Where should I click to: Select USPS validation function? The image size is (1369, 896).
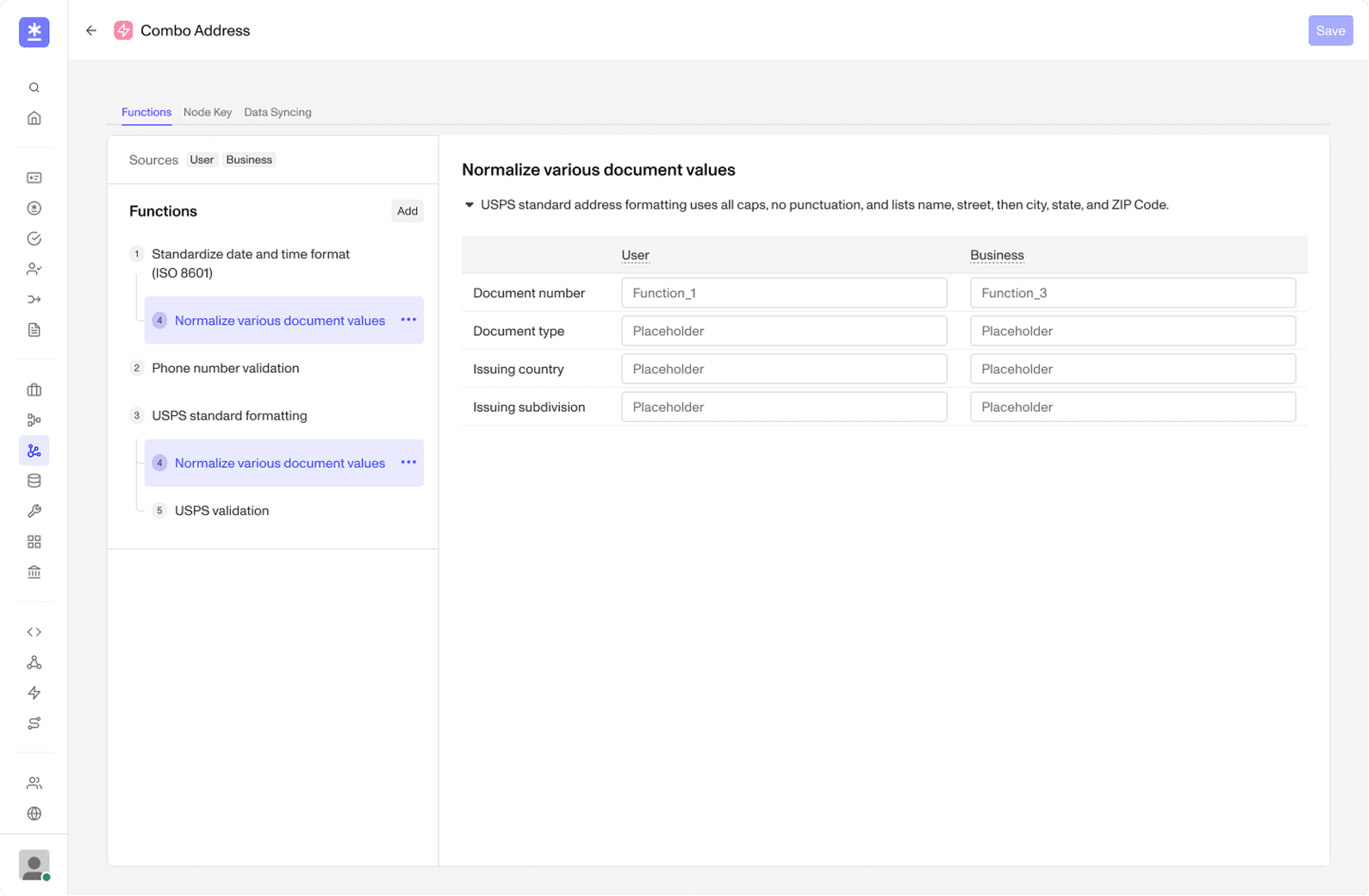221,511
